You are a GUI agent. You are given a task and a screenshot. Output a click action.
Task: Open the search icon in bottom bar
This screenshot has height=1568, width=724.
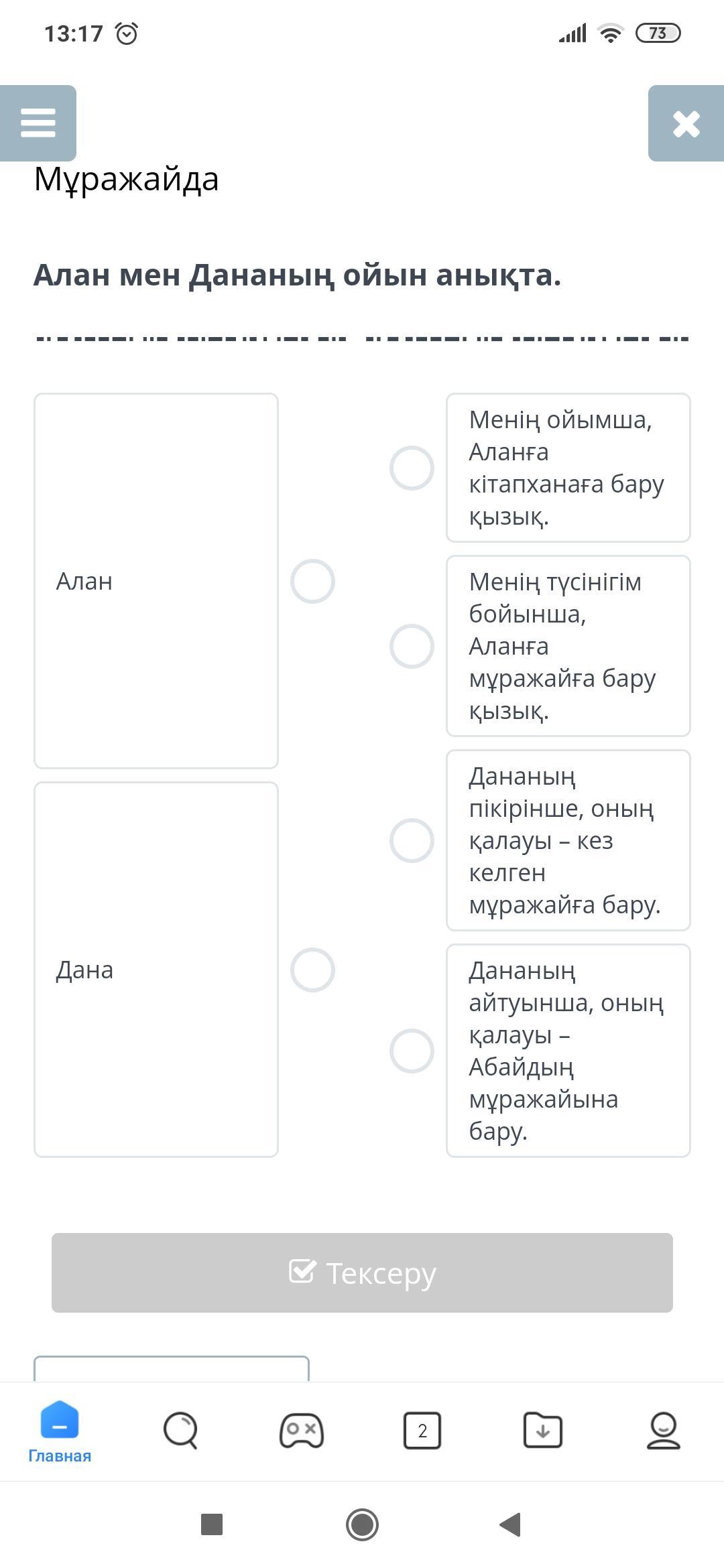click(x=180, y=1430)
